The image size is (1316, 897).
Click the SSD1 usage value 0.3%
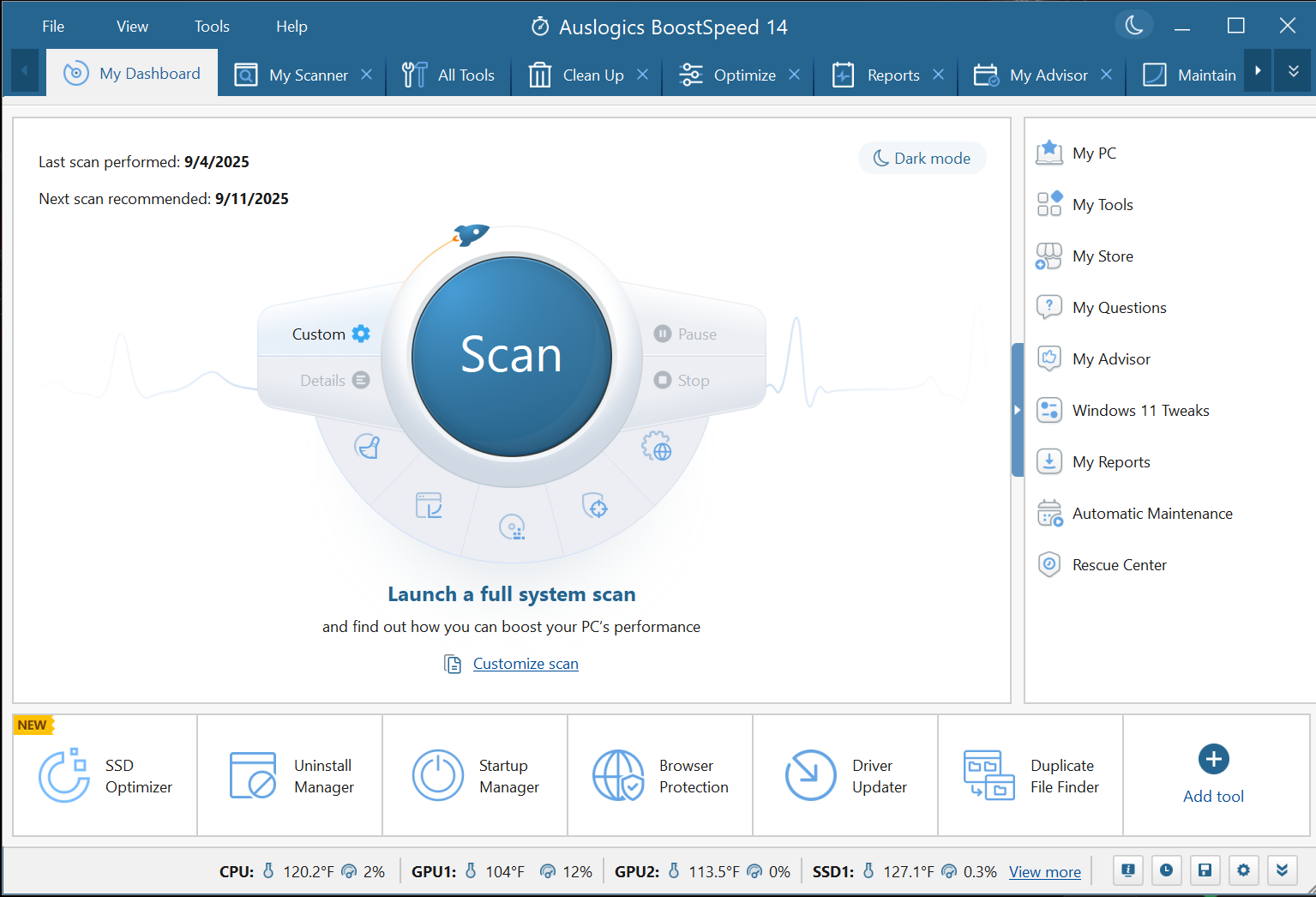point(980,872)
